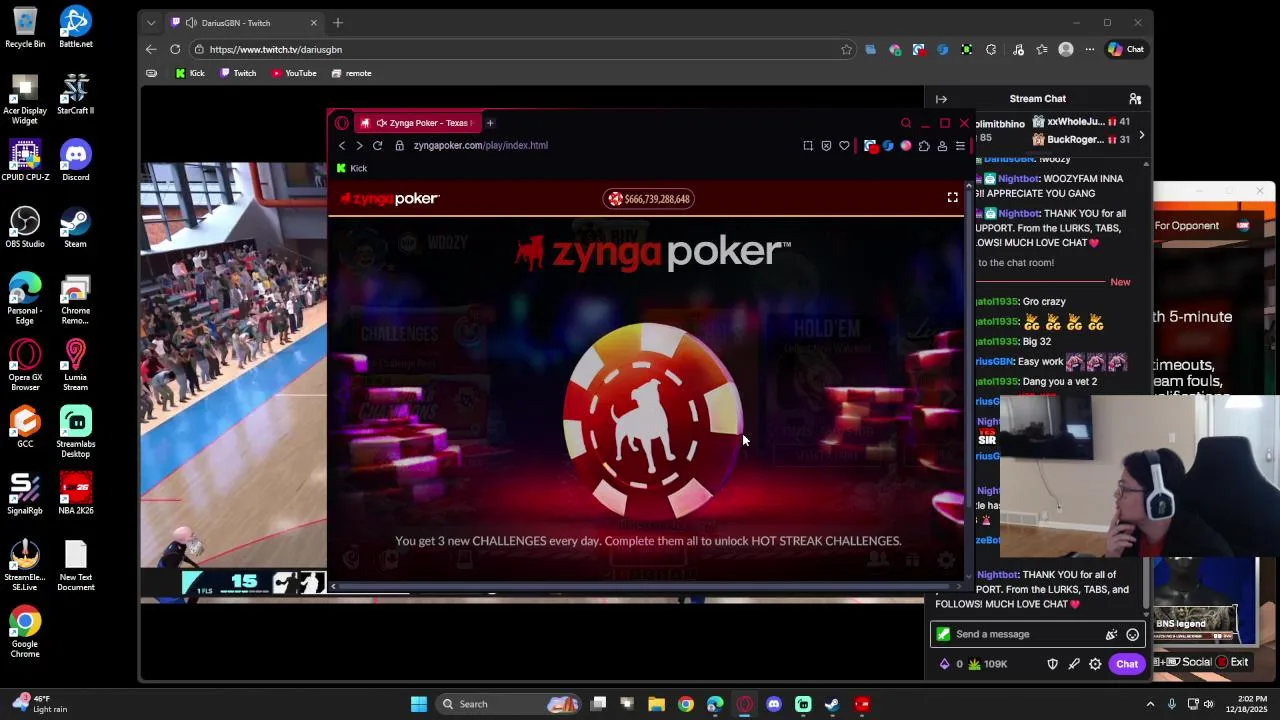Open Edge settings and more ellipsis
1280x720 pixels.
click(x=1089, y=49)
